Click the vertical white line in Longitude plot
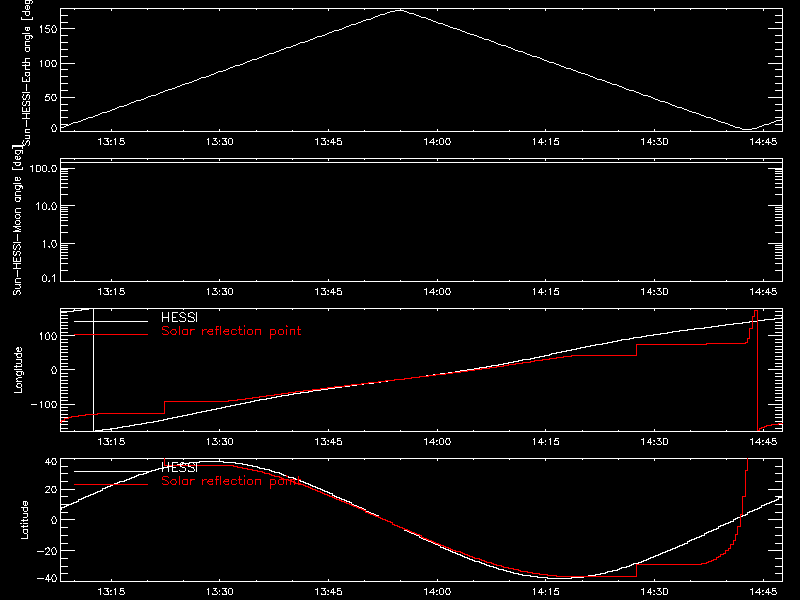800x600 pixels. pos(93,369)
